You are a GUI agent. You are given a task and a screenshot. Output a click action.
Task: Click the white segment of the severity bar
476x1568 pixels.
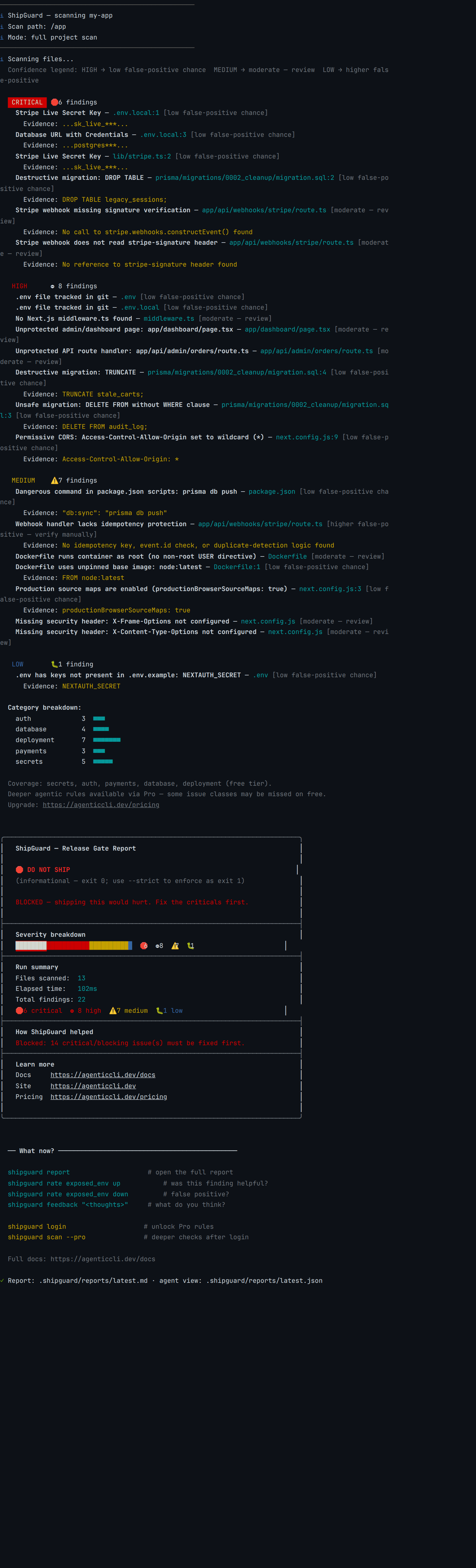coord(31,945)
